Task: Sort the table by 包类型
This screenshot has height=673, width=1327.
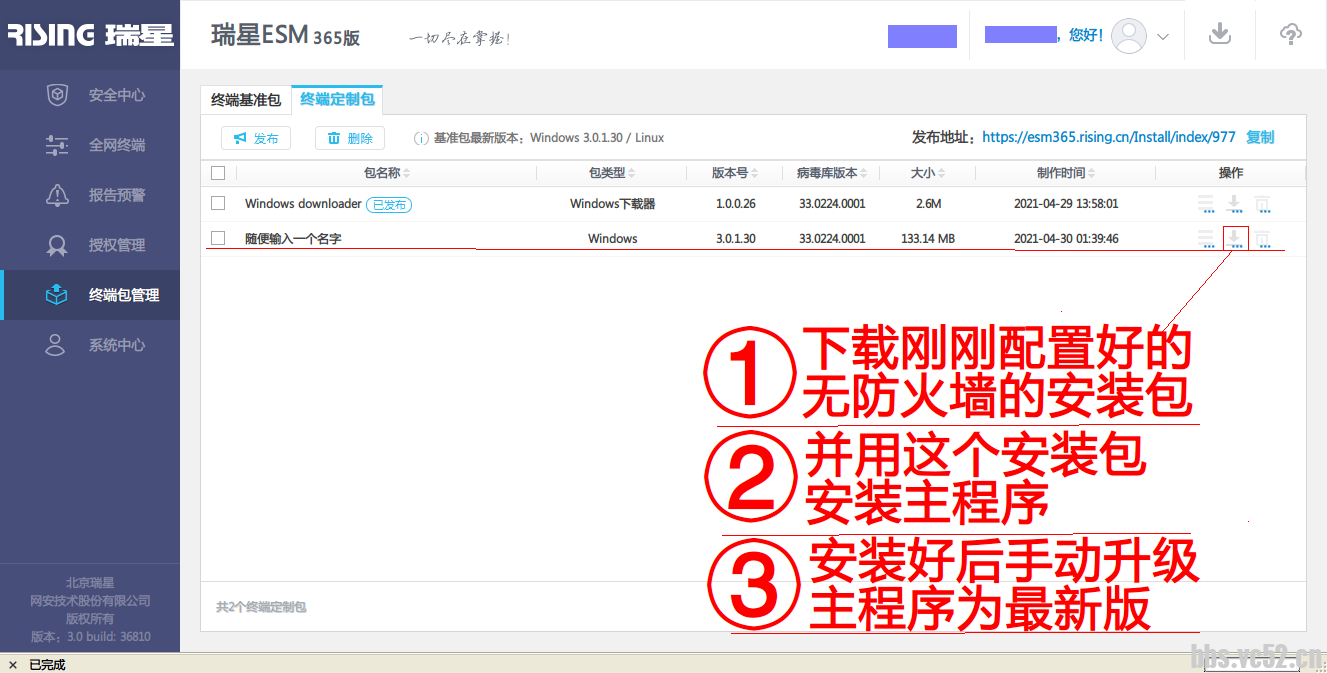Action: point(612,173)
